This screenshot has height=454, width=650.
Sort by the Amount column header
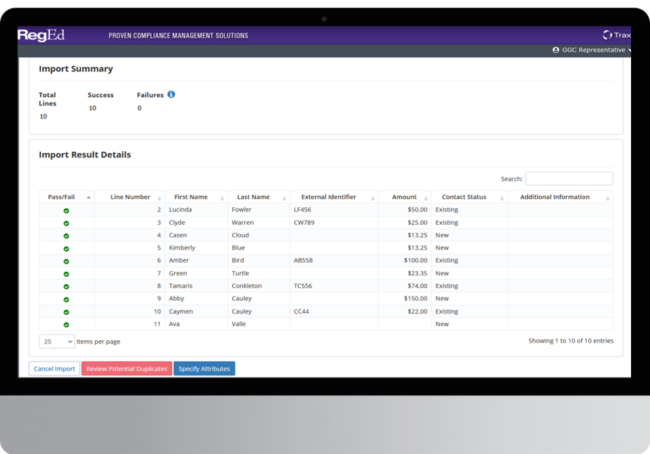pyautogui.click(x=404, y=197)
